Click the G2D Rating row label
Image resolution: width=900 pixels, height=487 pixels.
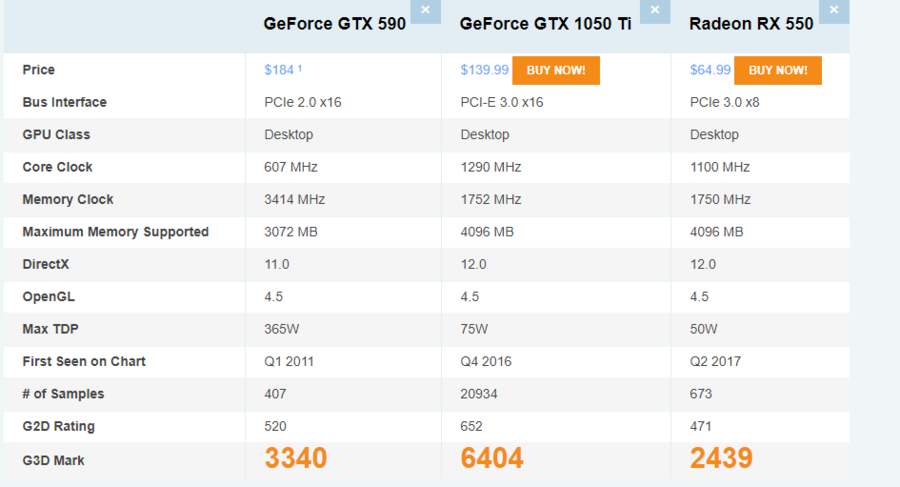(58, 426)
